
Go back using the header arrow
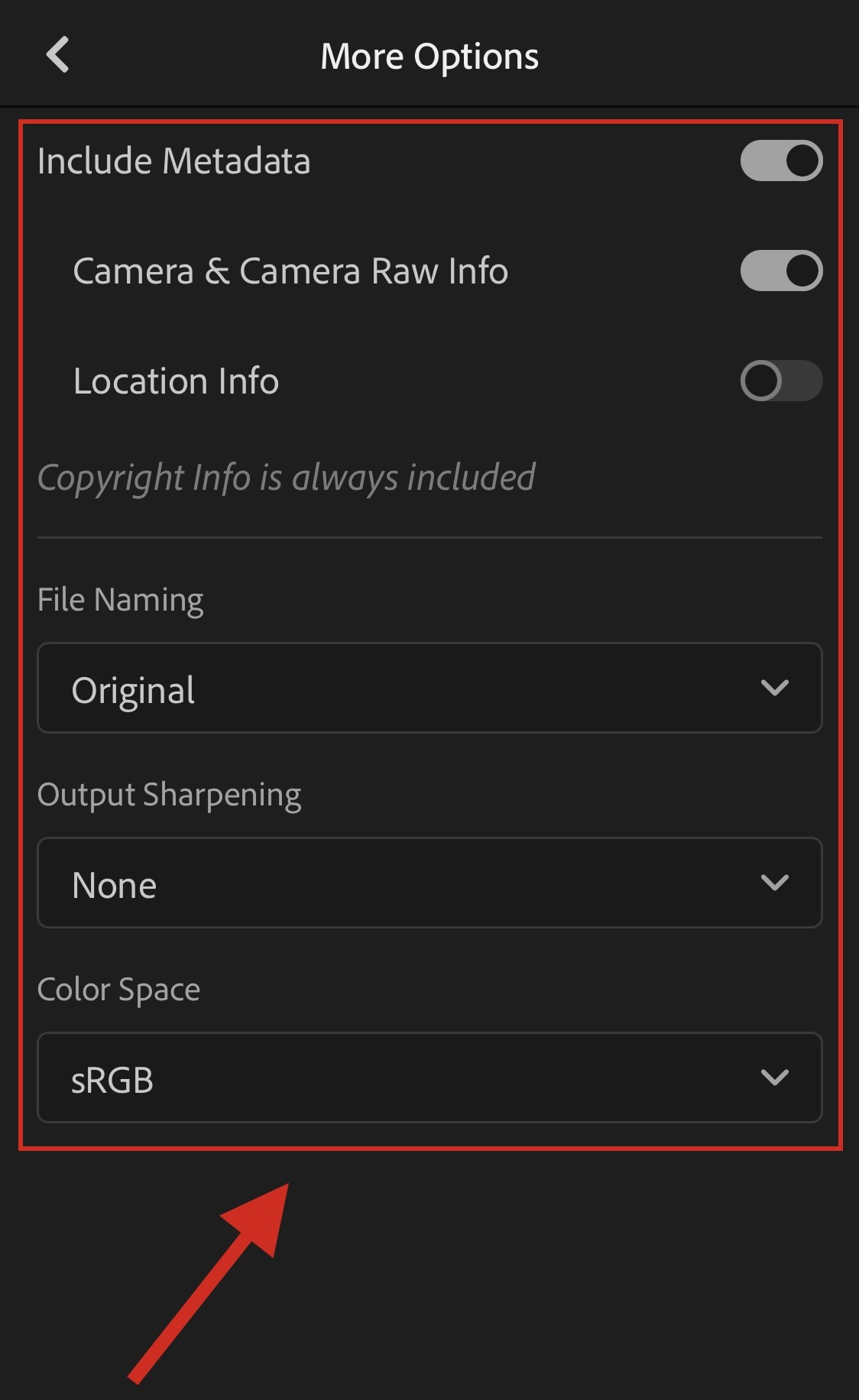tap(58, 55)
